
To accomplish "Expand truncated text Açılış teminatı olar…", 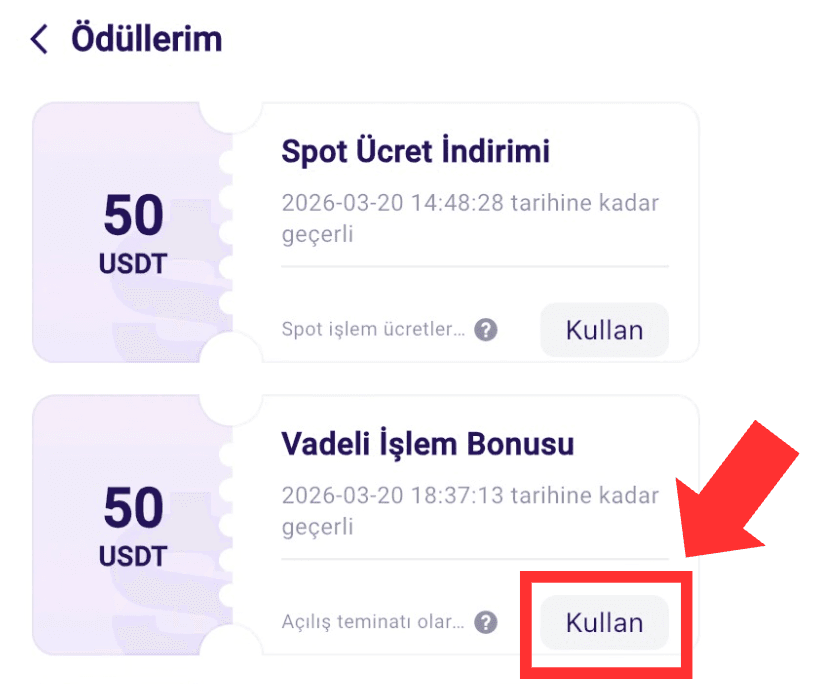I will (x=372, y=622).
